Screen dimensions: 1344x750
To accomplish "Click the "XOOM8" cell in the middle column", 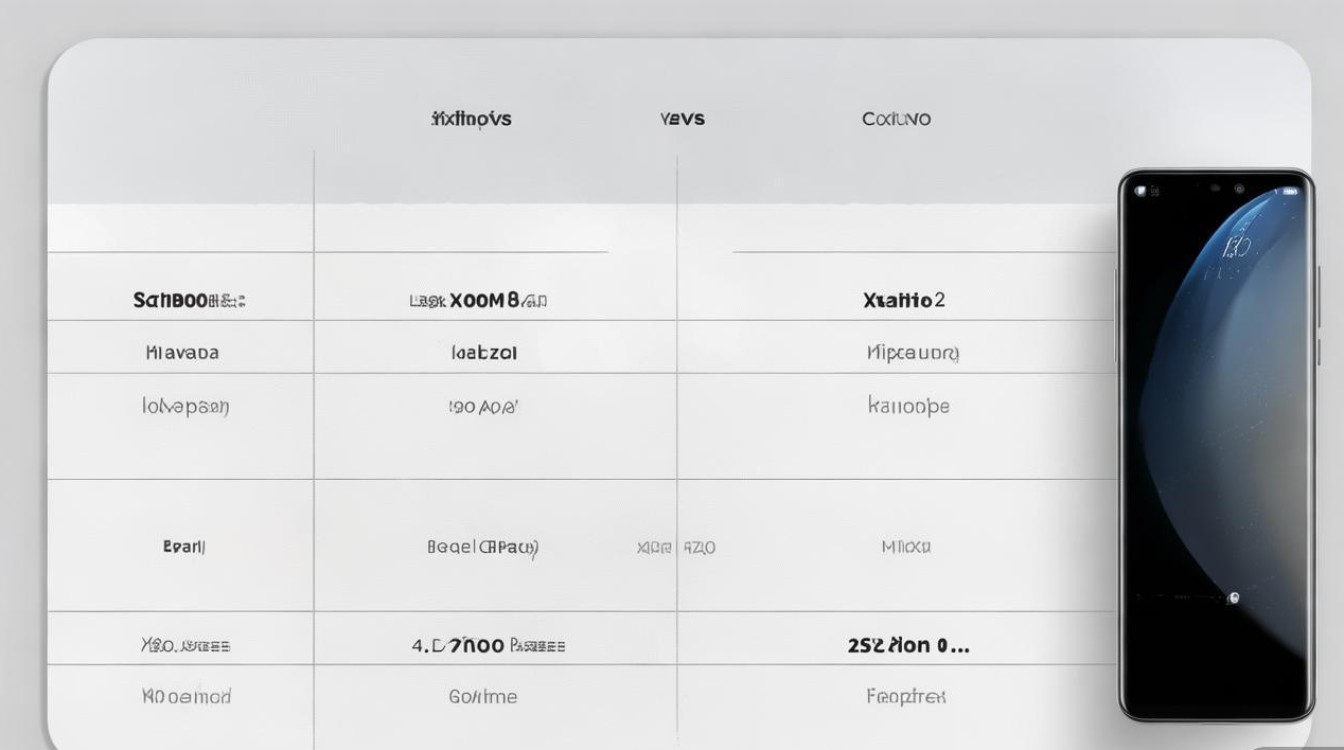I will pos(479,300).
